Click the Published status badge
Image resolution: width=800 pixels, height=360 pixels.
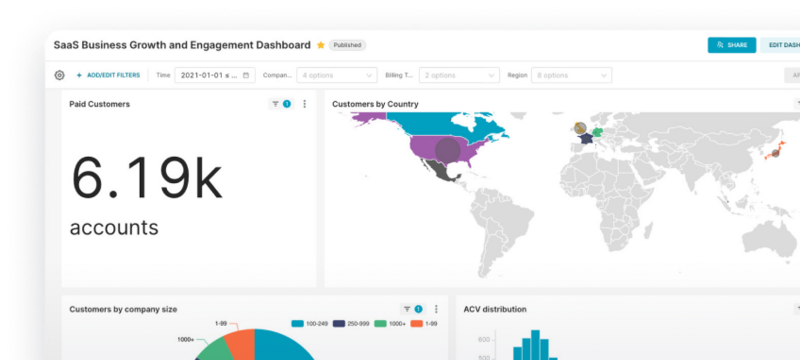(347, 45)
